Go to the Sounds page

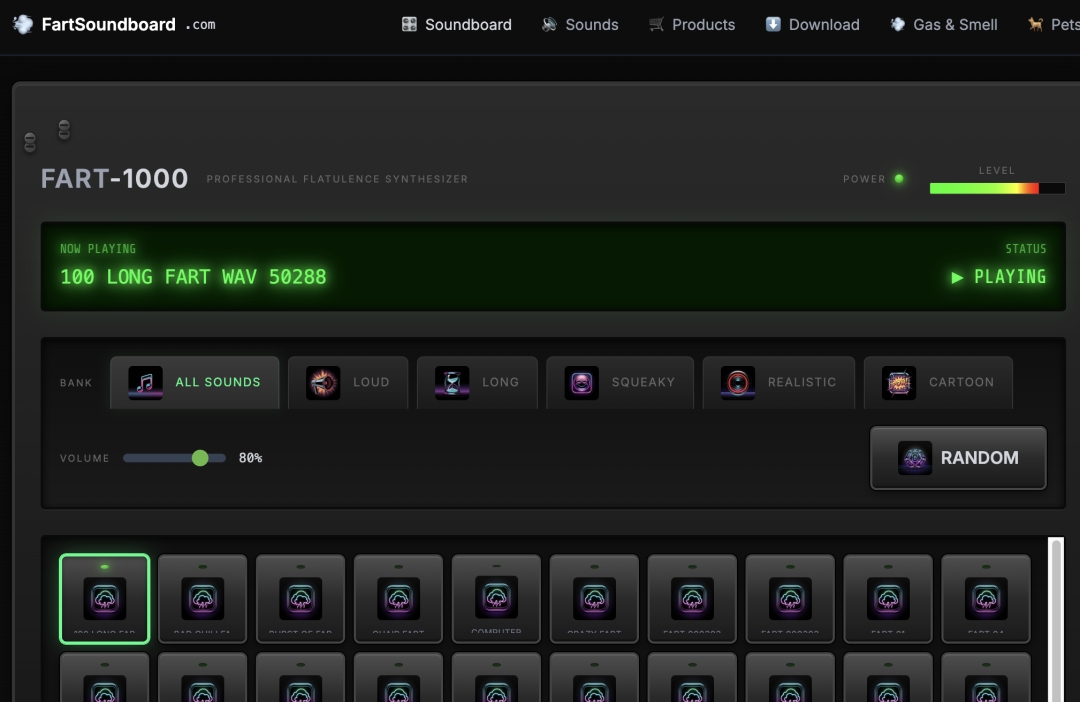580,25
